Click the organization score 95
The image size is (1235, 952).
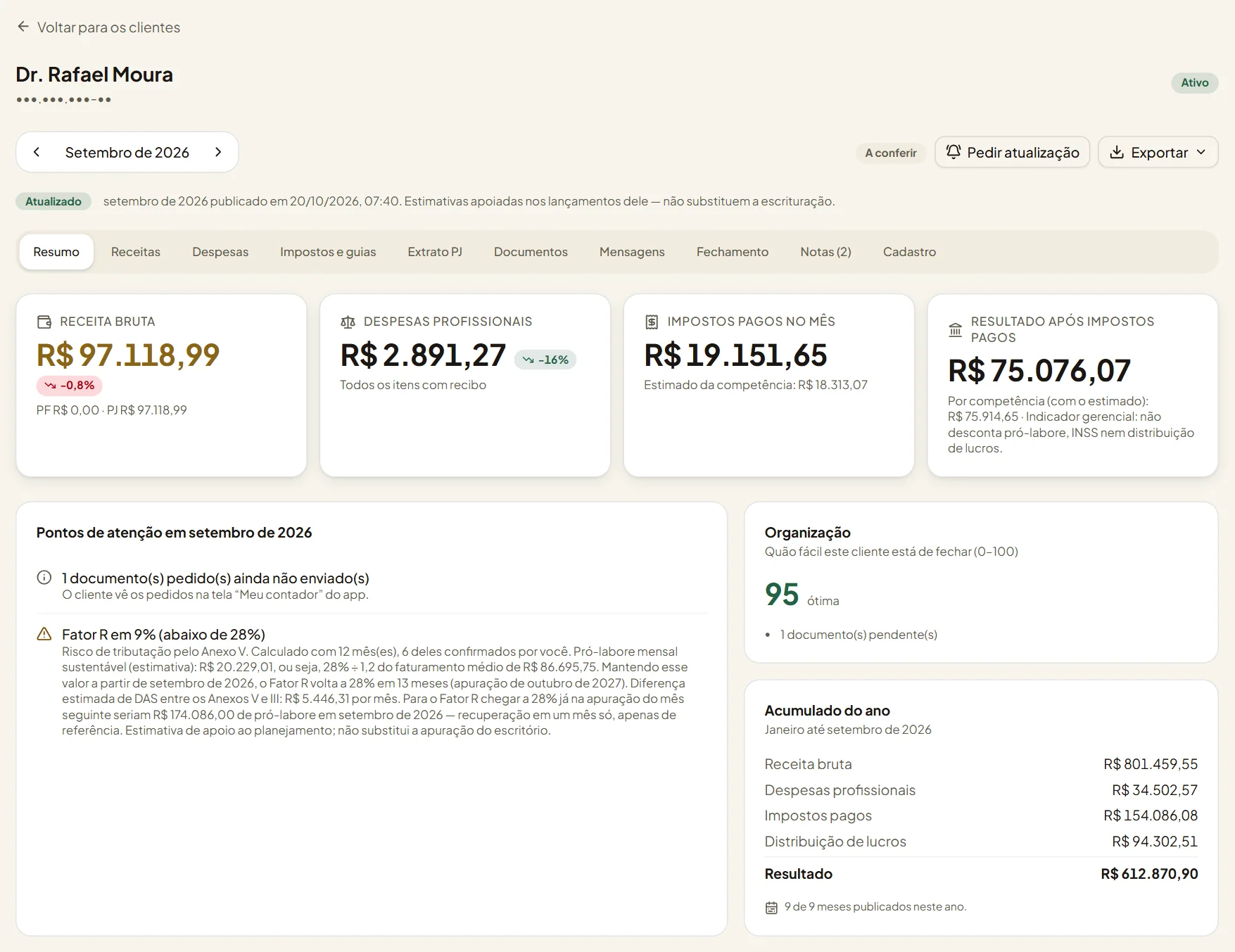[782, 595]
